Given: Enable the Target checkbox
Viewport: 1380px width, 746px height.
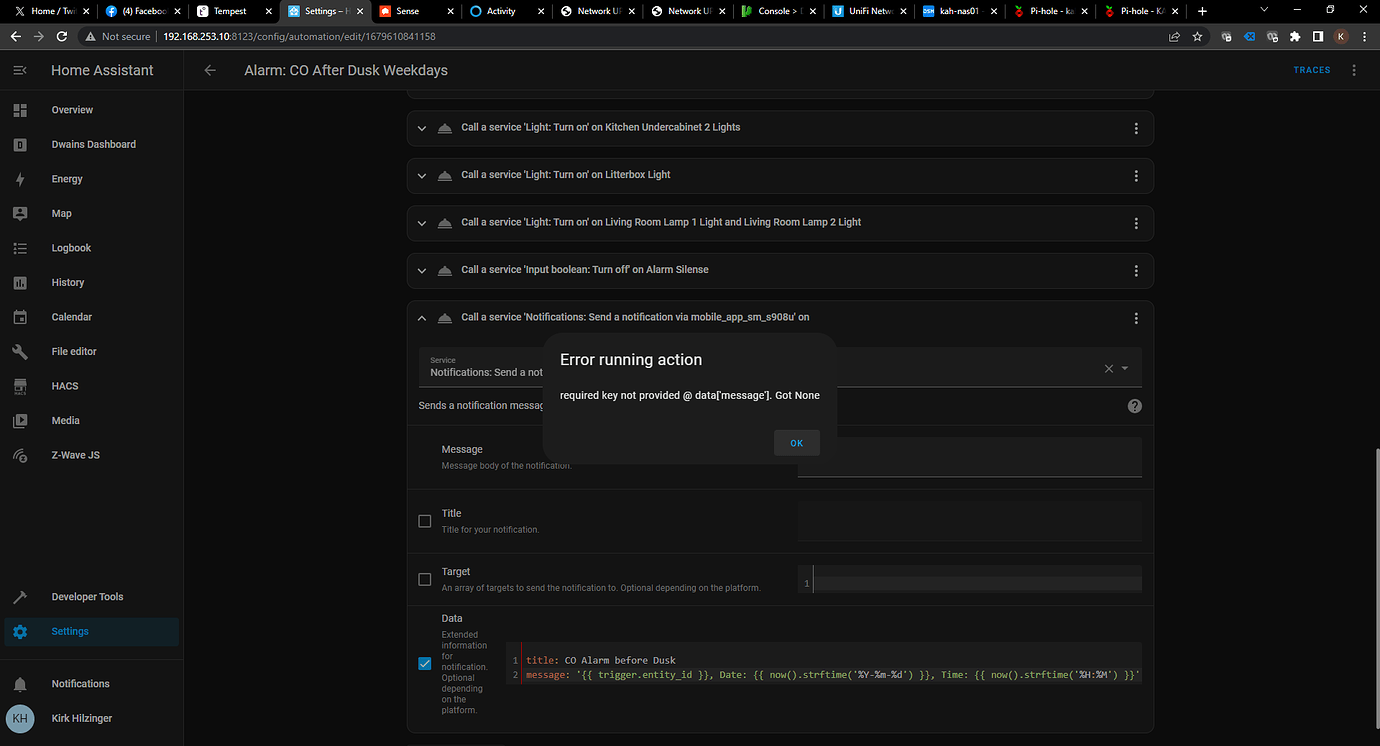Looking at the screenshot, I should tap(425, 578).
